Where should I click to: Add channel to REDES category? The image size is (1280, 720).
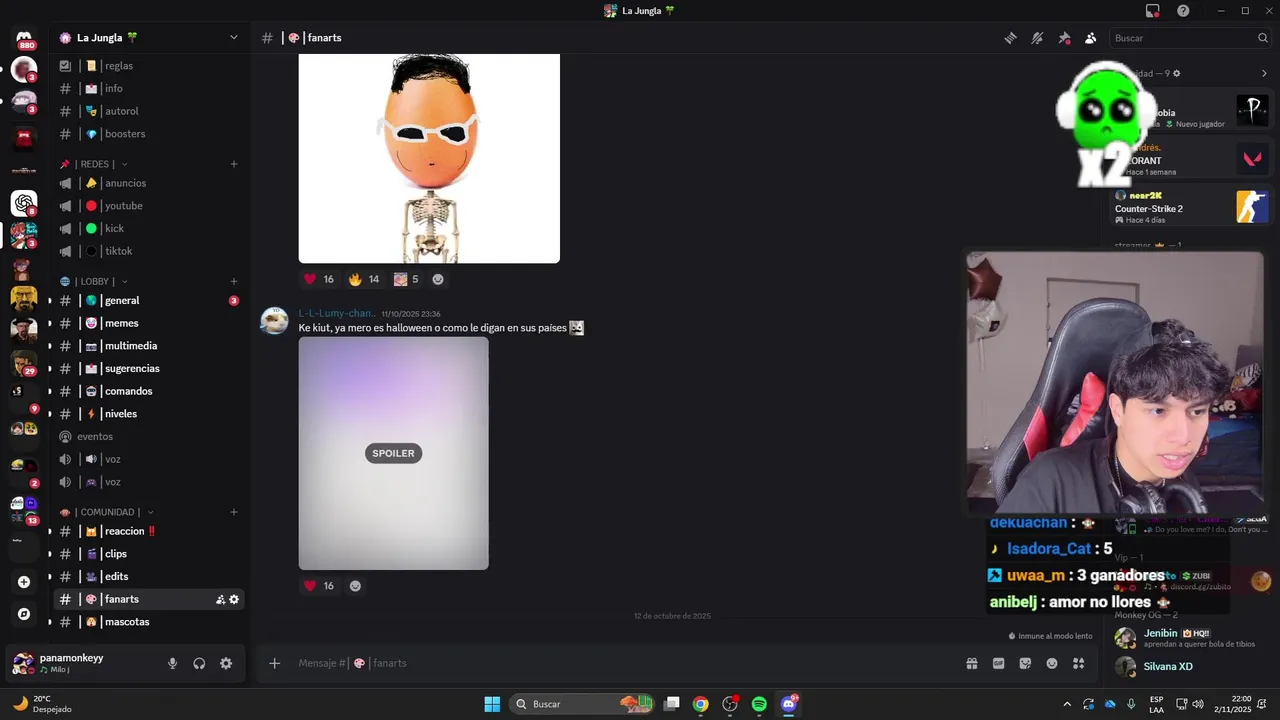234,164
